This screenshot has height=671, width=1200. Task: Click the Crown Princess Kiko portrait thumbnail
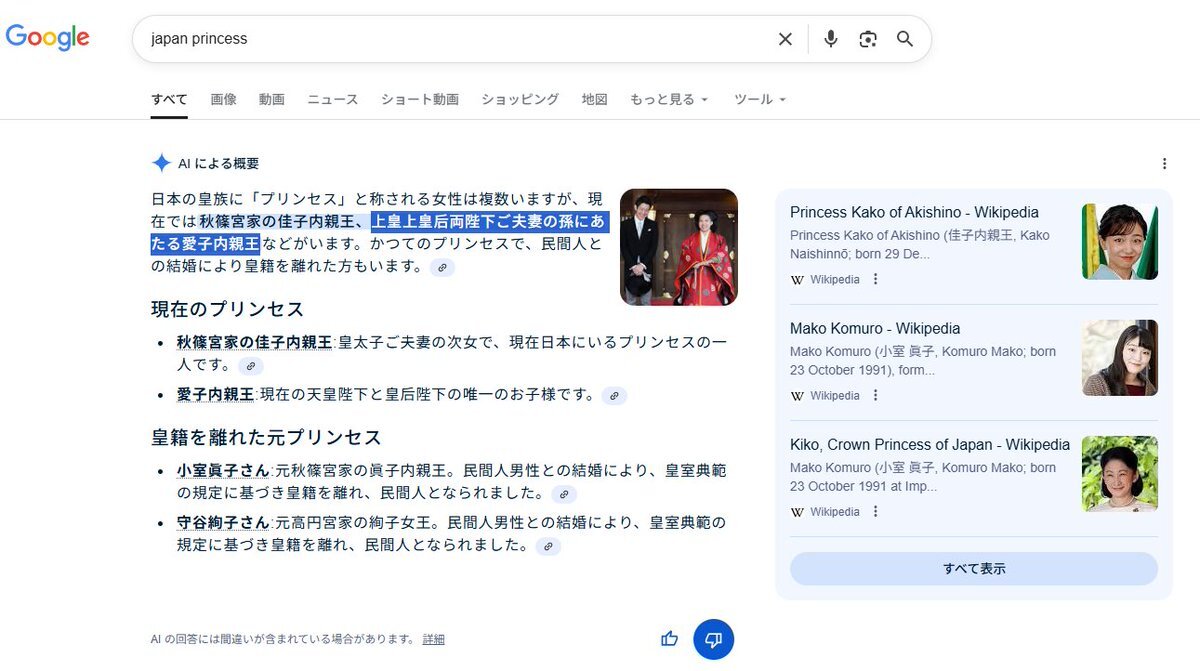[1120, 473]
